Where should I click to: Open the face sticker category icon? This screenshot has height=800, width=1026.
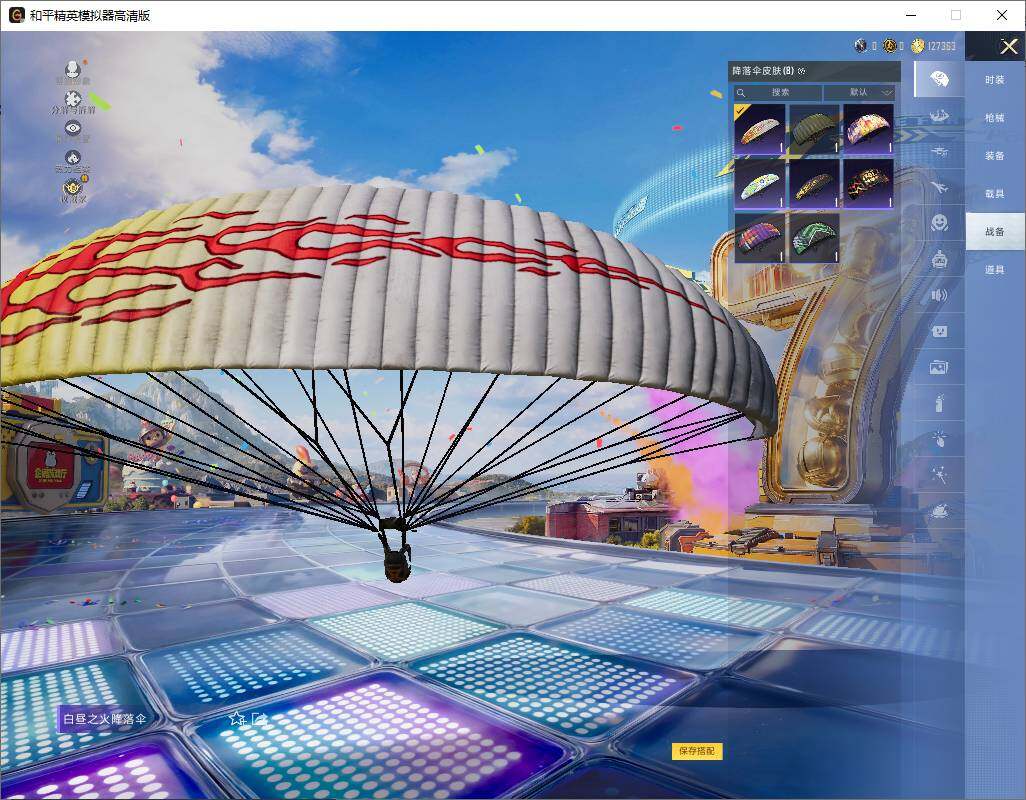tap(939, 332)
